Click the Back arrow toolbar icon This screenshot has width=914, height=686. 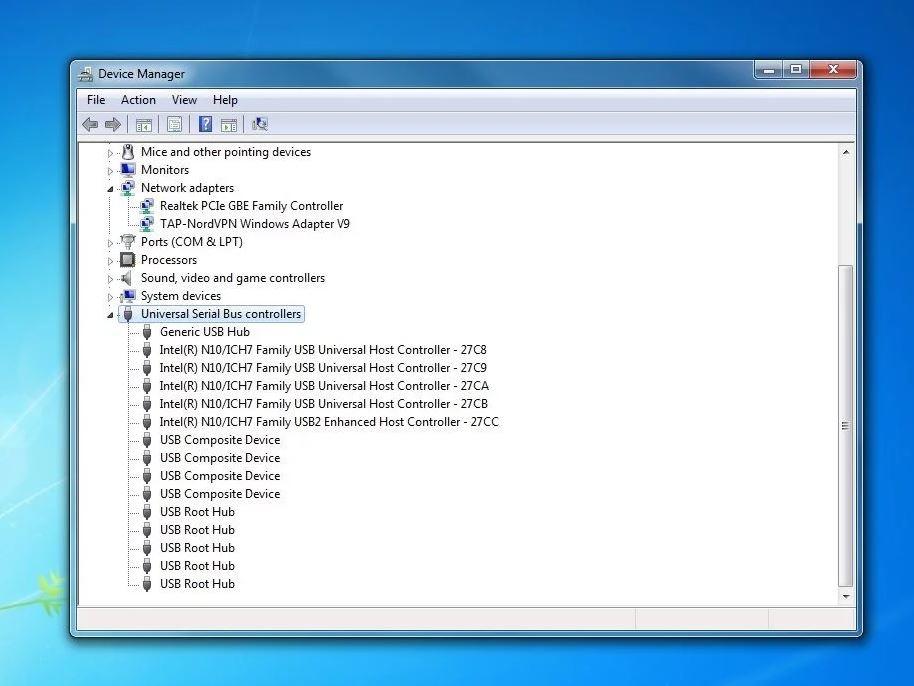pos(90,124)
